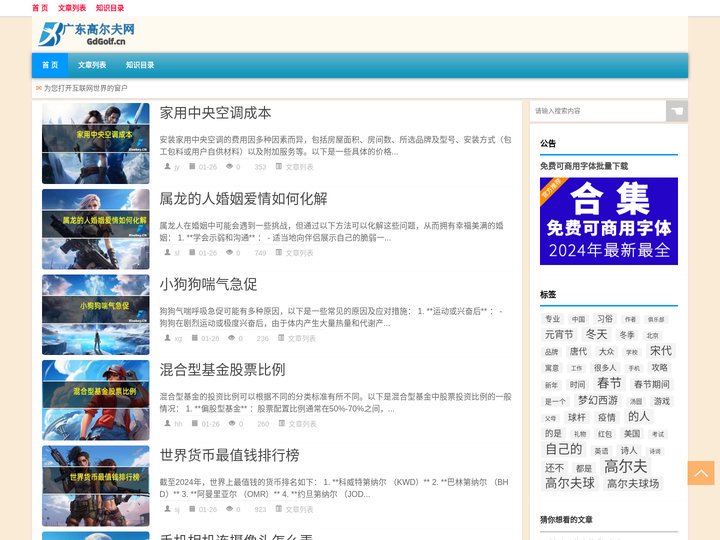Select the 梦幻西游 tag
The width and height of the screenshot is (720, 540).
pyautogui.click(x=597, y=400)
